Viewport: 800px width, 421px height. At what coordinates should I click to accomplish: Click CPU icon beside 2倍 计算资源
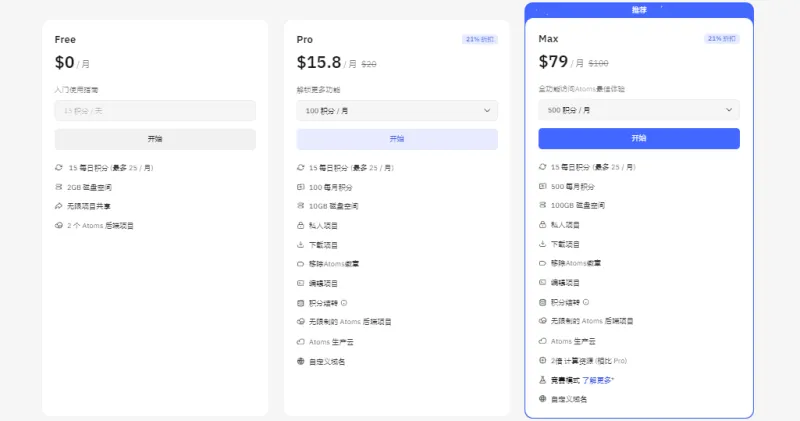click(542, 360)
